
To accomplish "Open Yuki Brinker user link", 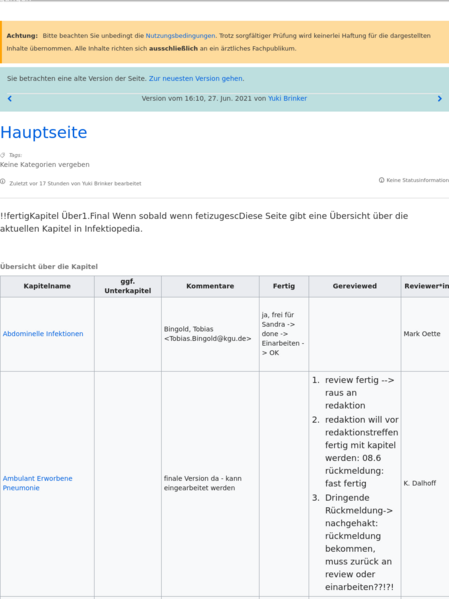I will 287,98.
